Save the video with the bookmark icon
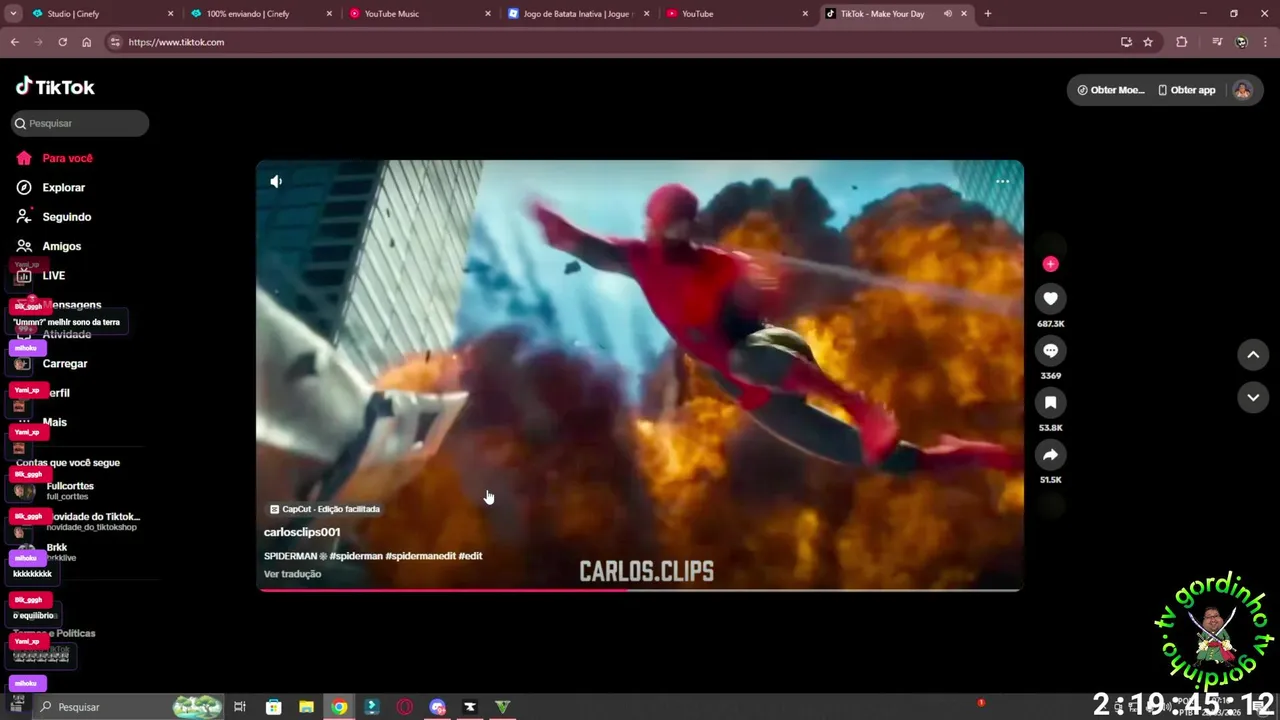The height and width of the screenshot is (720, 1280). [1050, 403]
